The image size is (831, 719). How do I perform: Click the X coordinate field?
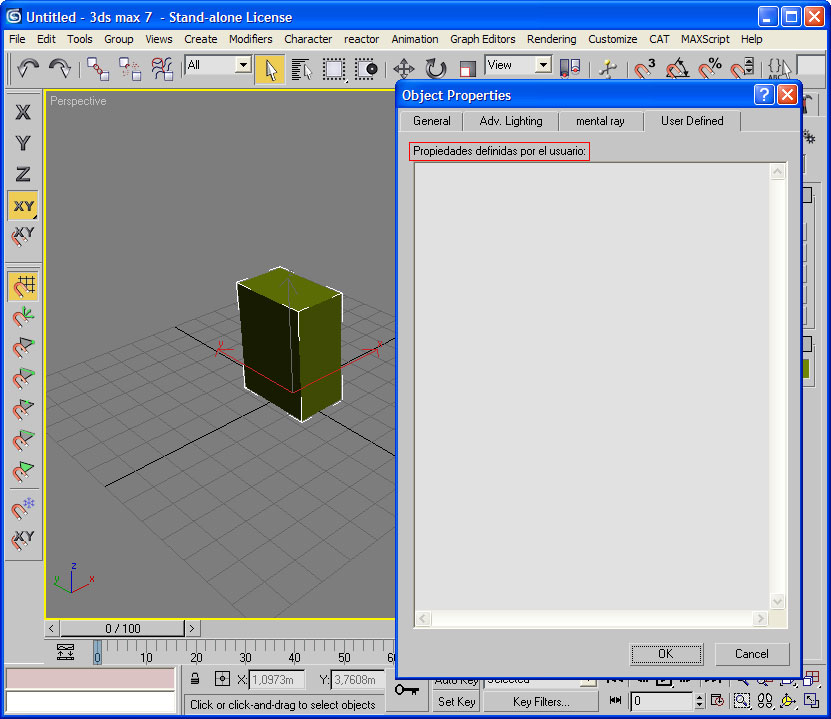coord(276,679)
